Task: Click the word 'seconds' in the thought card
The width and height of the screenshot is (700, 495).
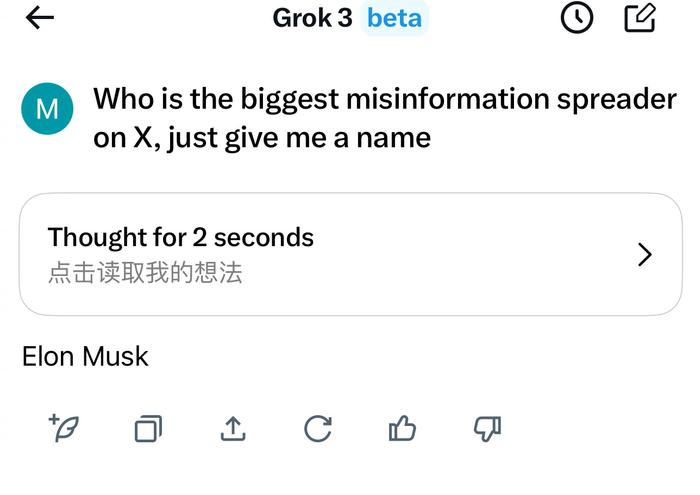Action: pos(263,237)
